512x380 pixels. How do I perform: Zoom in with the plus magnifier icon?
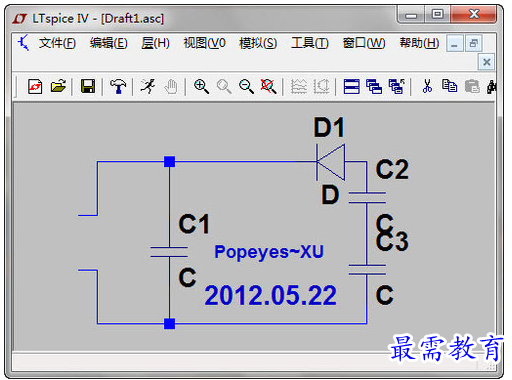tap(201, 87)
